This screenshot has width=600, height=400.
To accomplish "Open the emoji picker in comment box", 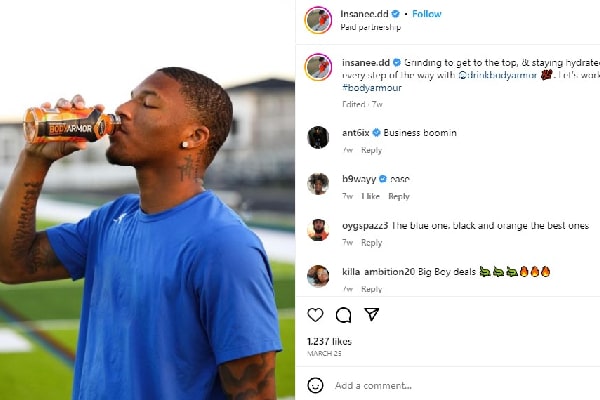I will [x=316, y=385].
